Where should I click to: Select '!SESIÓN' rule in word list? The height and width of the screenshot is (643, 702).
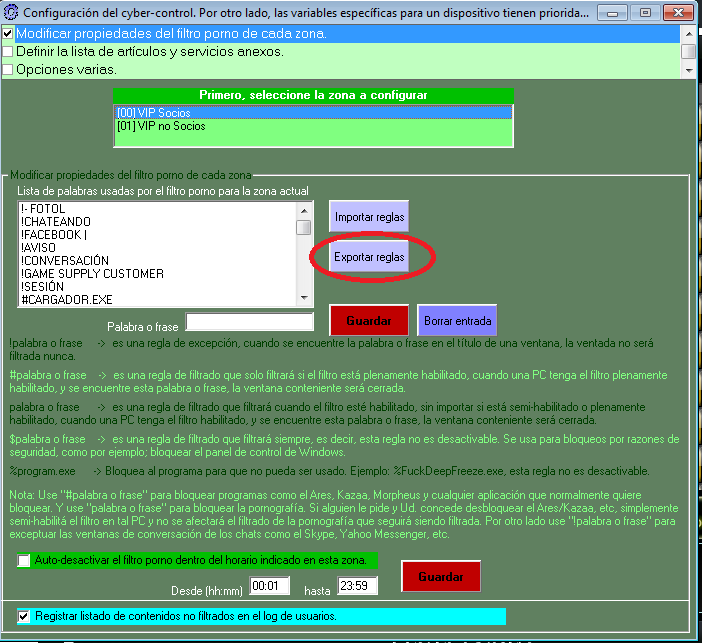[157, 287]
